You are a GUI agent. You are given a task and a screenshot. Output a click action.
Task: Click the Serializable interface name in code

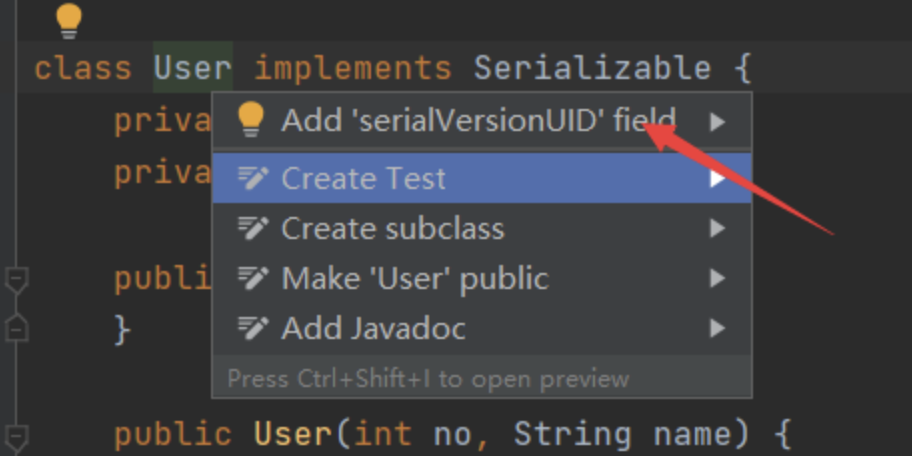click(592, 68)
